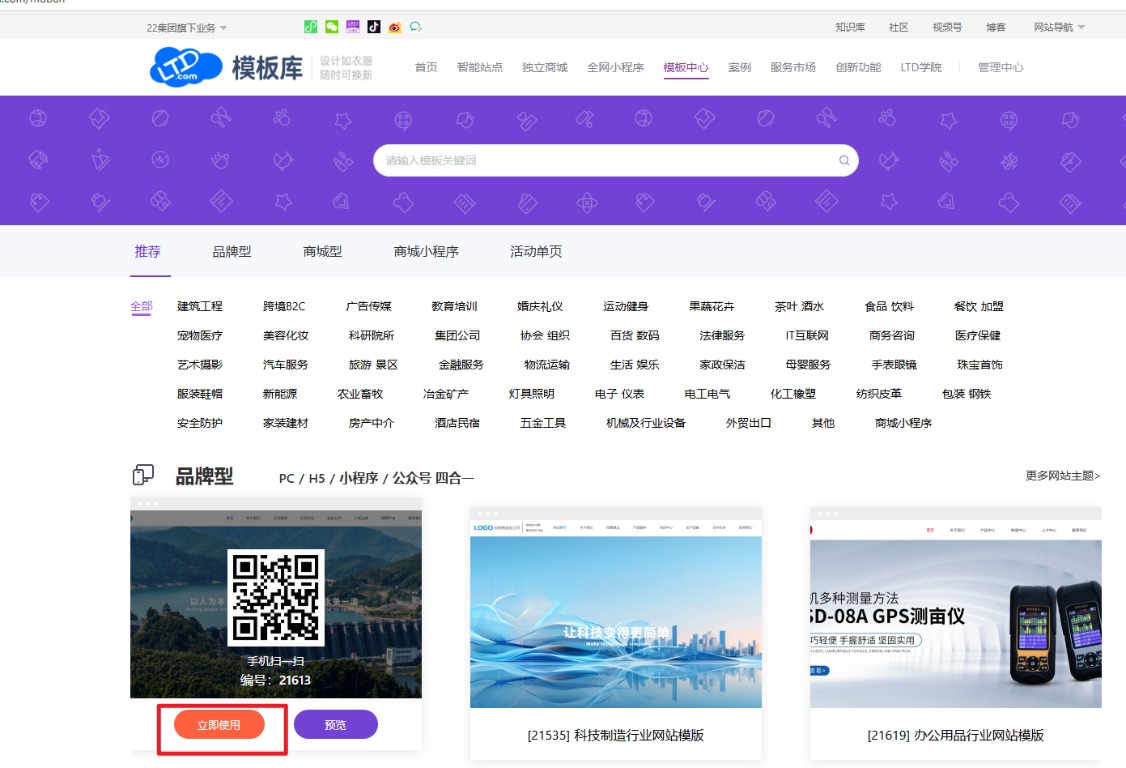The height and width of the screenshot is (768, 1126).
Task: Click the LTD.com cloud logo
Action: coord(185,67)
